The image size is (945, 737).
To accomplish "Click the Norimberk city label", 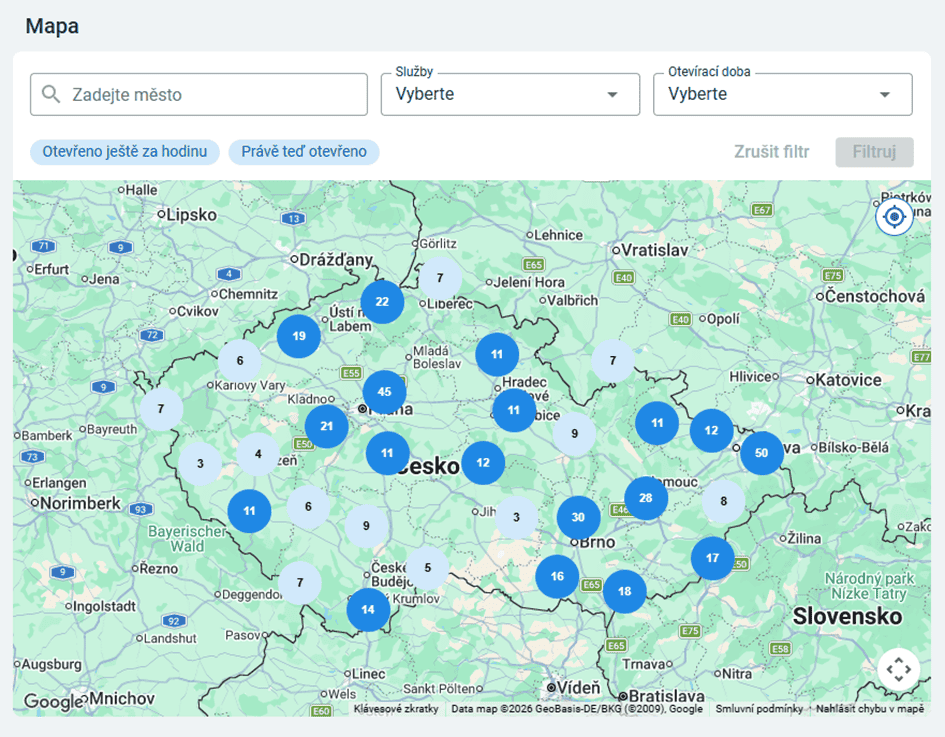I will click(80, 503).
